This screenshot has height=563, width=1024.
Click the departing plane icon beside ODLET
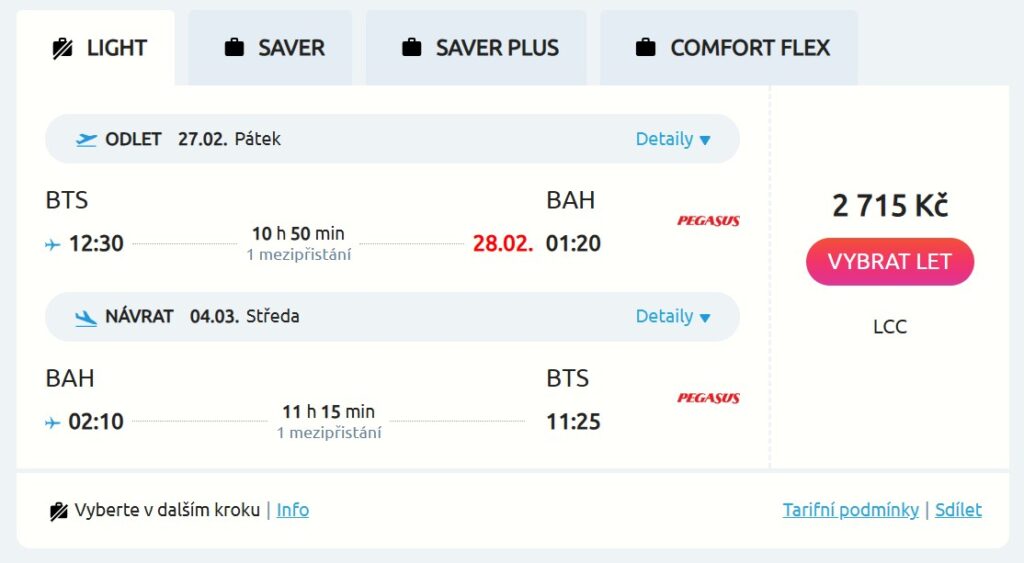(86, 140)
